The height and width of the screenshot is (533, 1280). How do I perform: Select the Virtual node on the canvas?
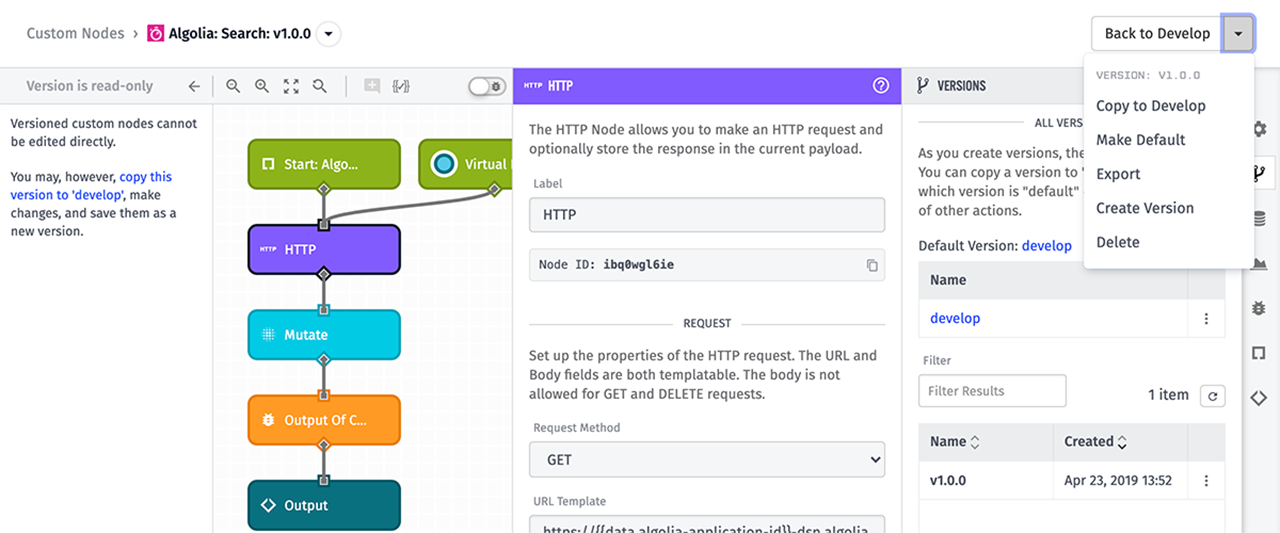(x=466, y=164)
